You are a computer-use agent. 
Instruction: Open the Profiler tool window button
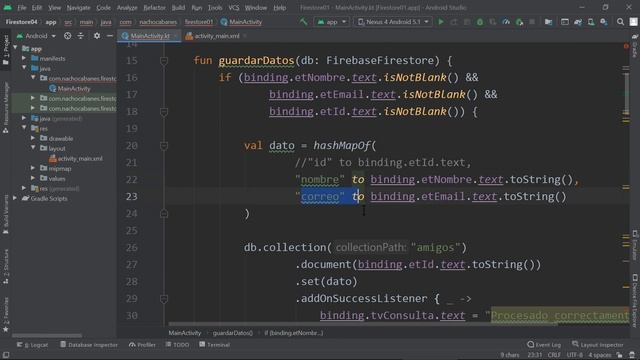(x=142, y=345)
